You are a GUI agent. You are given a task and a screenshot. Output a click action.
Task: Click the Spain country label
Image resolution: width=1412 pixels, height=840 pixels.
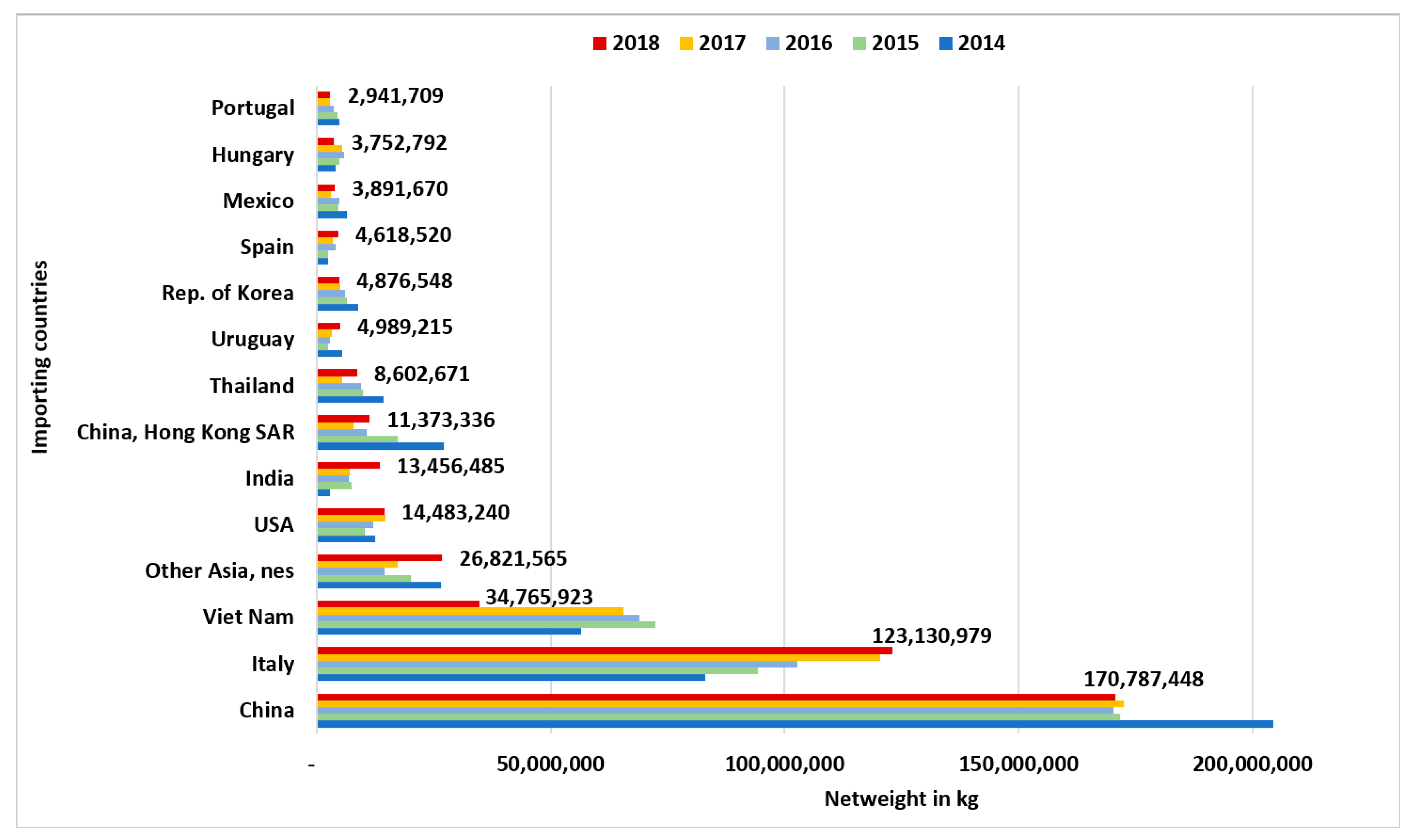(267, 247)
